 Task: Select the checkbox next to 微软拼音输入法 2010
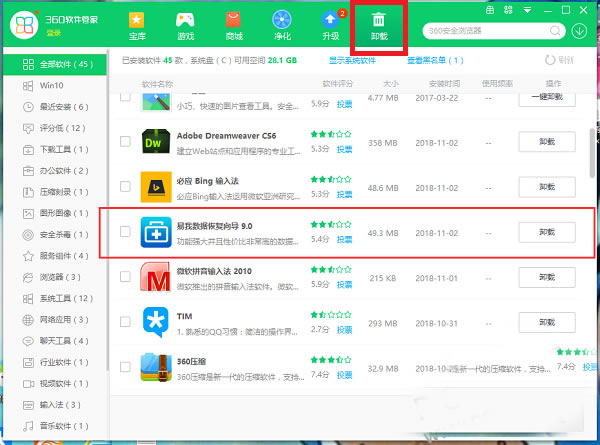point(125,277)
